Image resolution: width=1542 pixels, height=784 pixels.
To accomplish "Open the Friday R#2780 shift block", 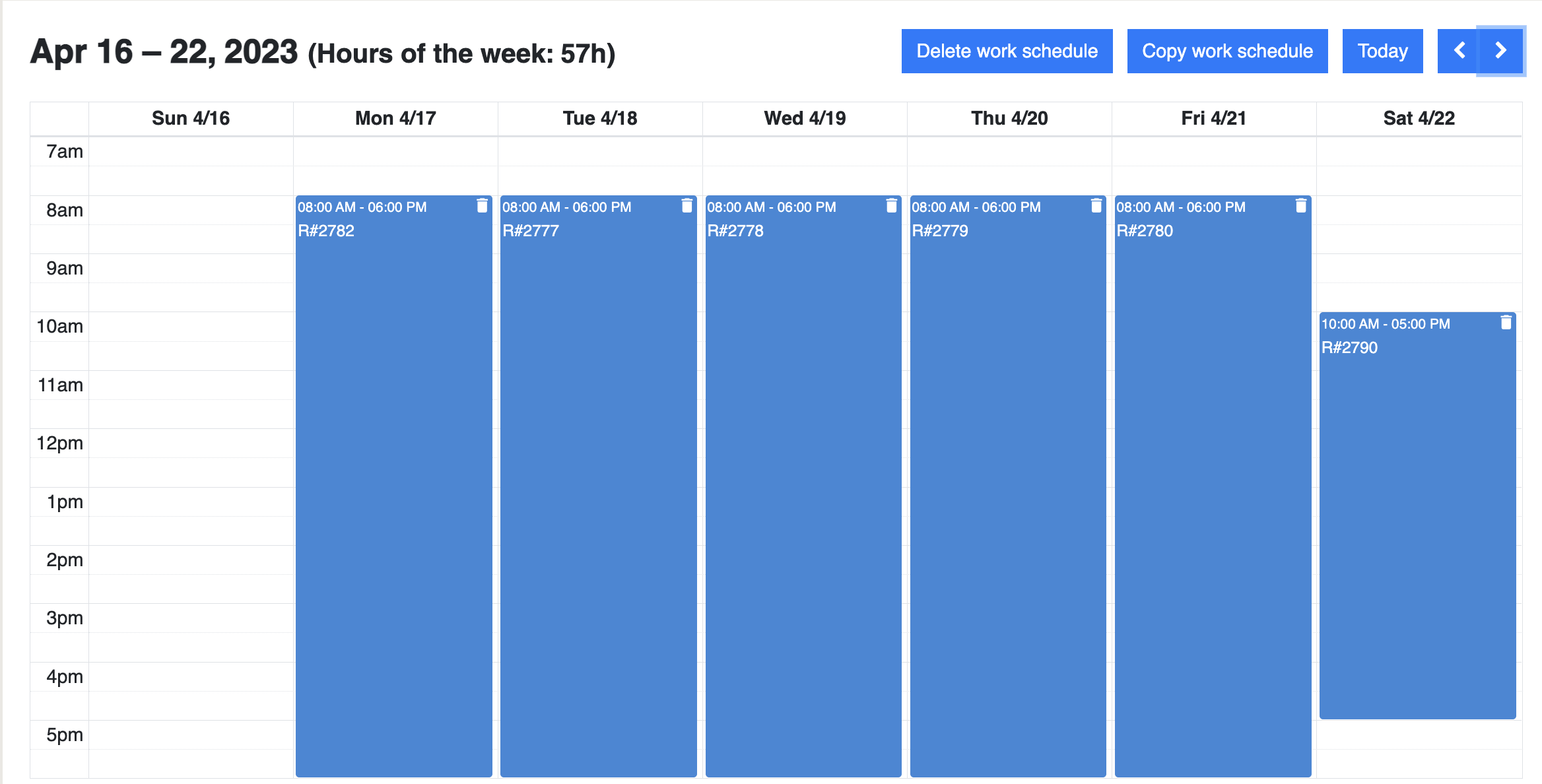I will tap(1213, 486).
